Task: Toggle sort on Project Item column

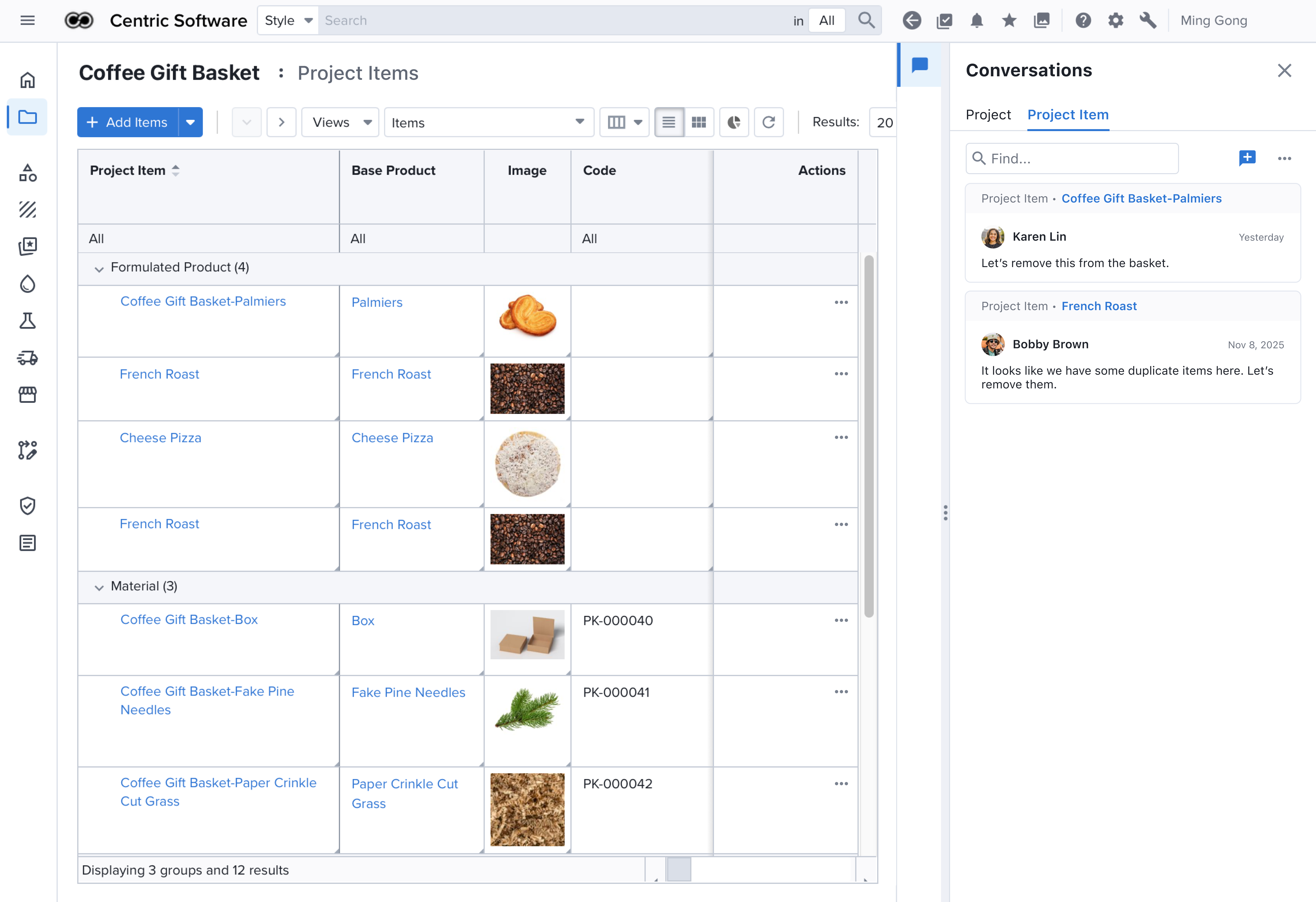Action: [x=176, y=170]
